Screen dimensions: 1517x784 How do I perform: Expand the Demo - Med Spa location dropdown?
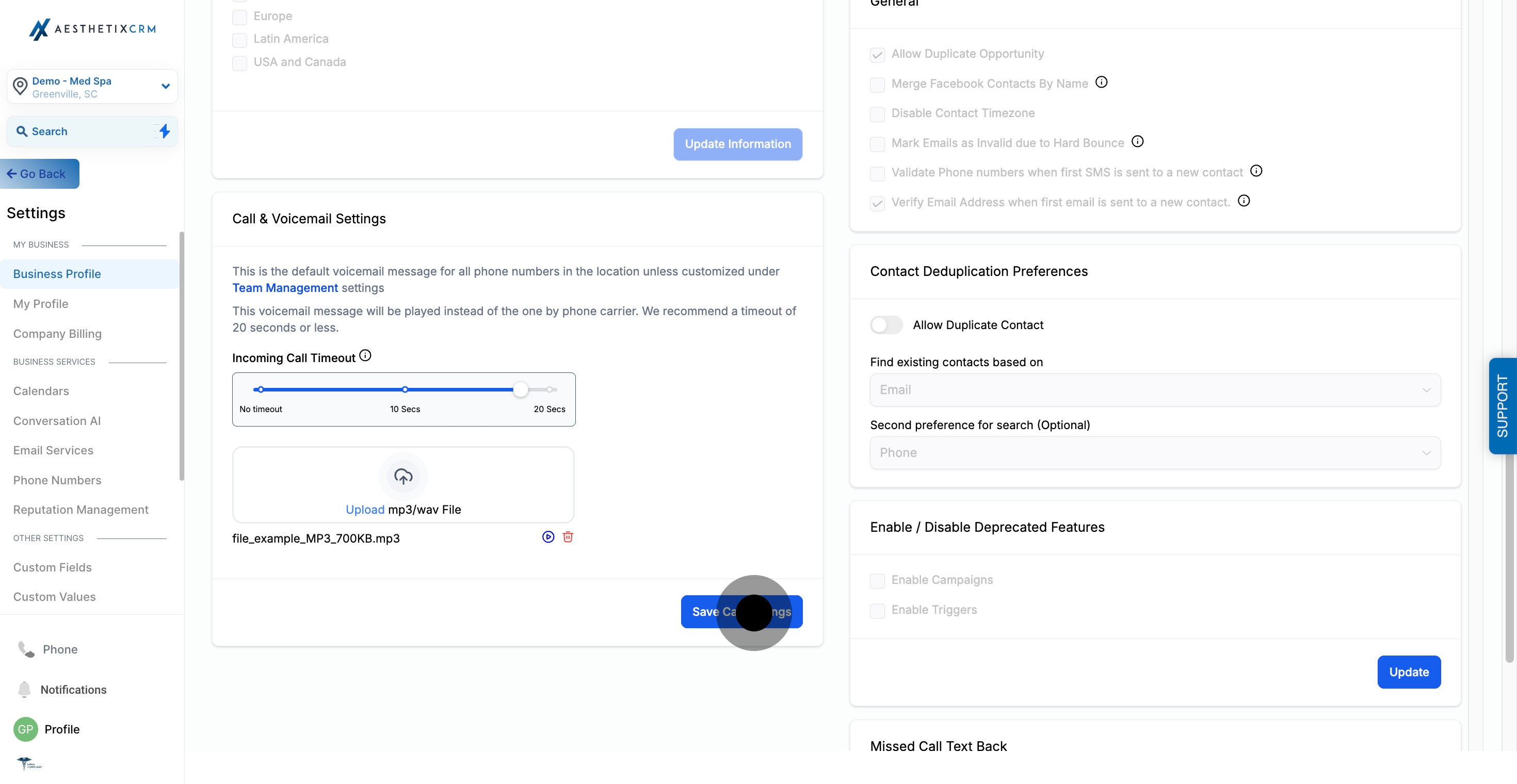(166, 87)
